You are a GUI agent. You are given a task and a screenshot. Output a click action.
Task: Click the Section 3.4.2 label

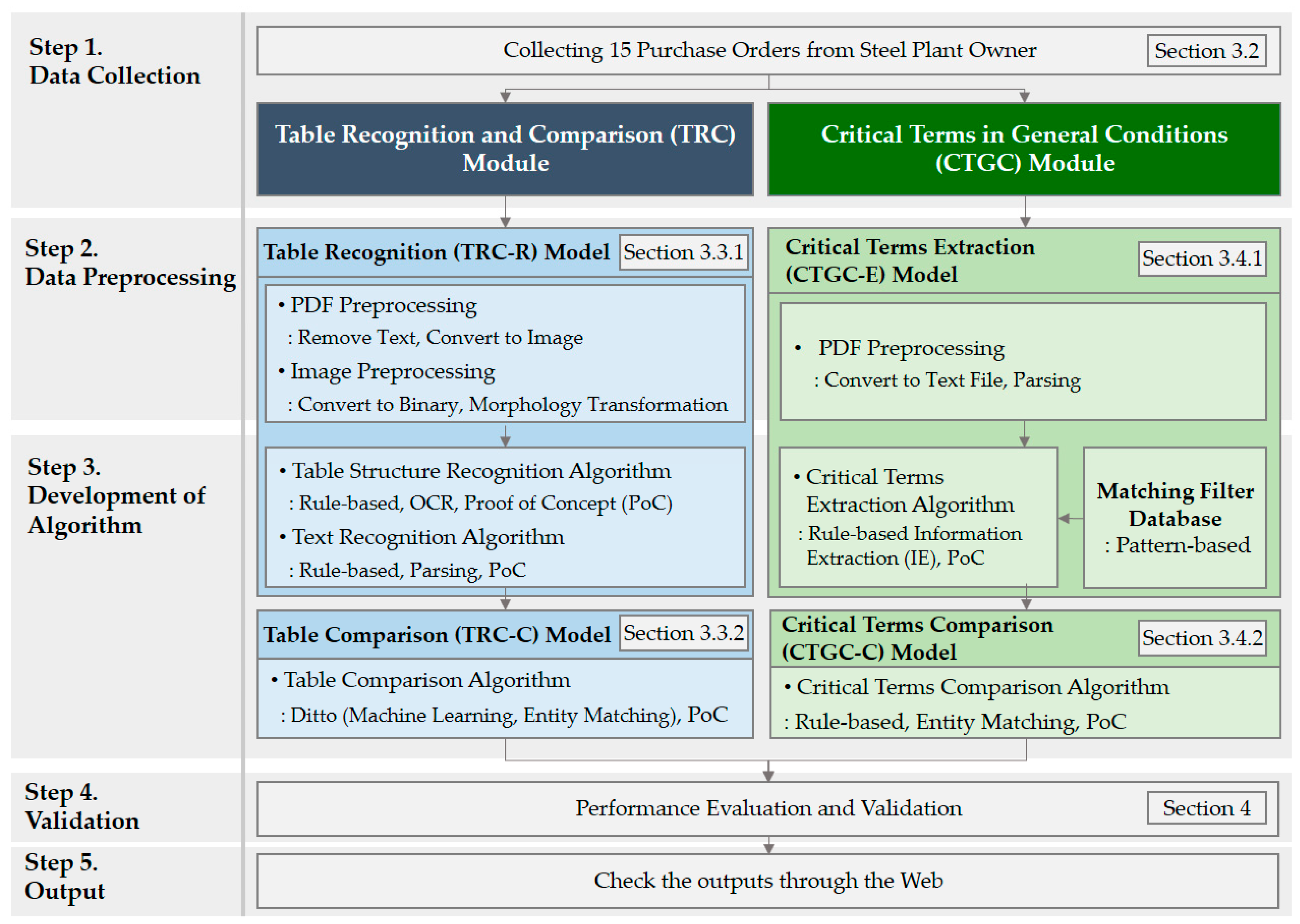coord(1202,638)
